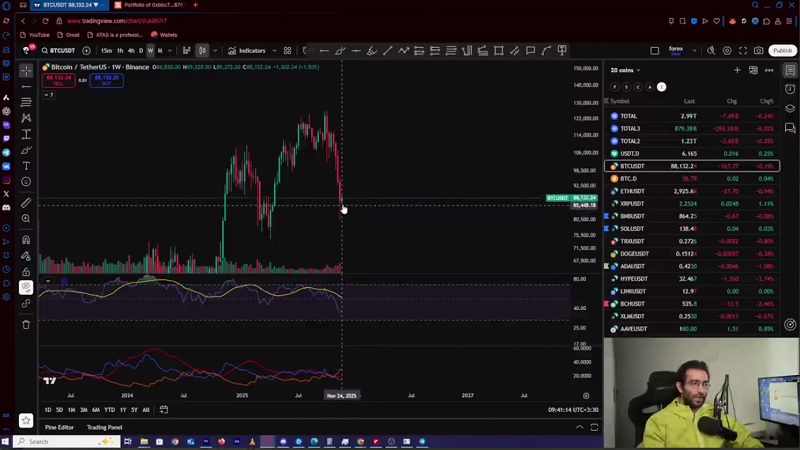Image resolution: width=800 pixels, height=450 pixels.
Task: Open the alerts clock icon
Action: pos(790,88)
